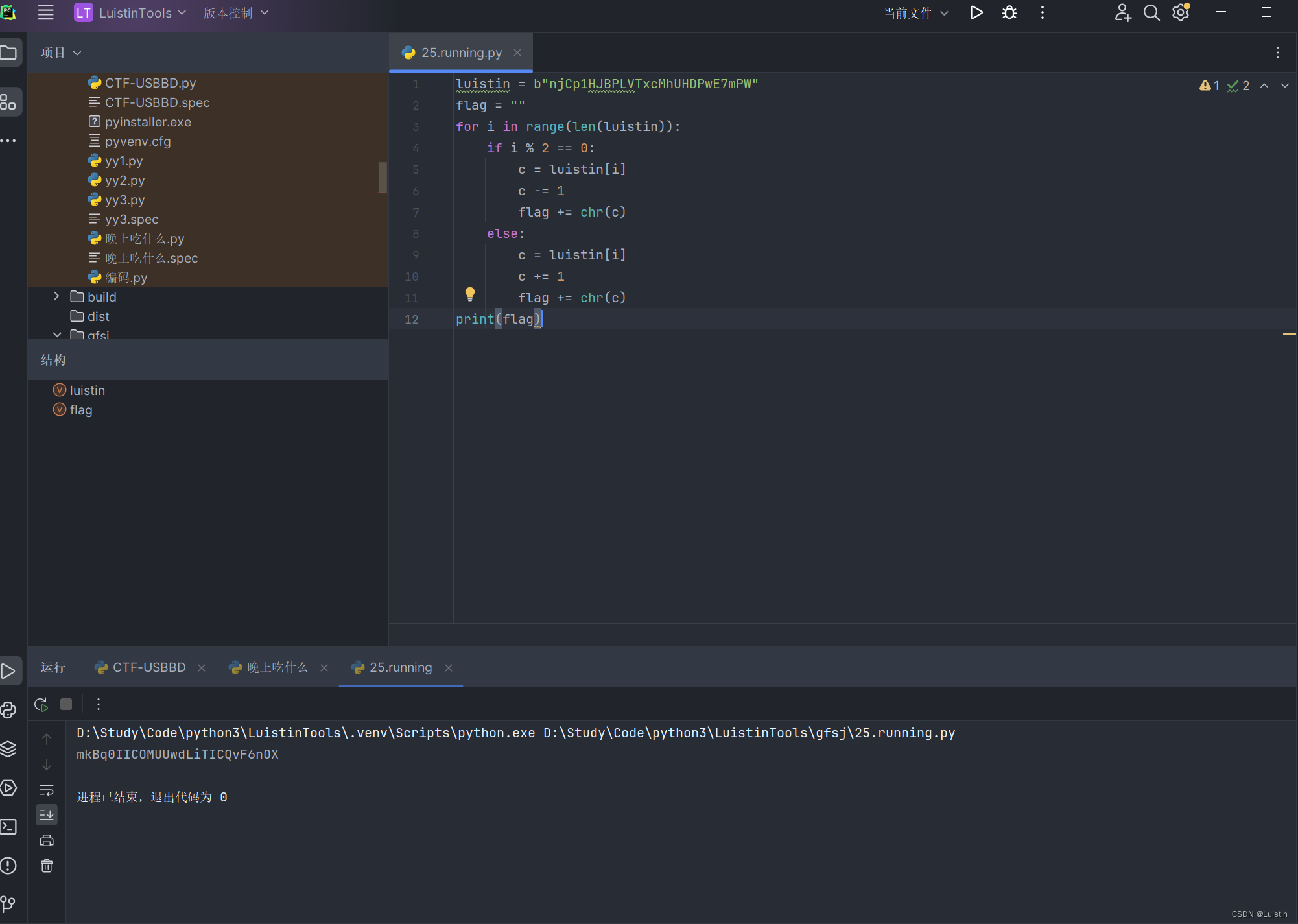Run the current file with the play icon
The width and height of the screenshot is (1298, 924).
[976, 12]
